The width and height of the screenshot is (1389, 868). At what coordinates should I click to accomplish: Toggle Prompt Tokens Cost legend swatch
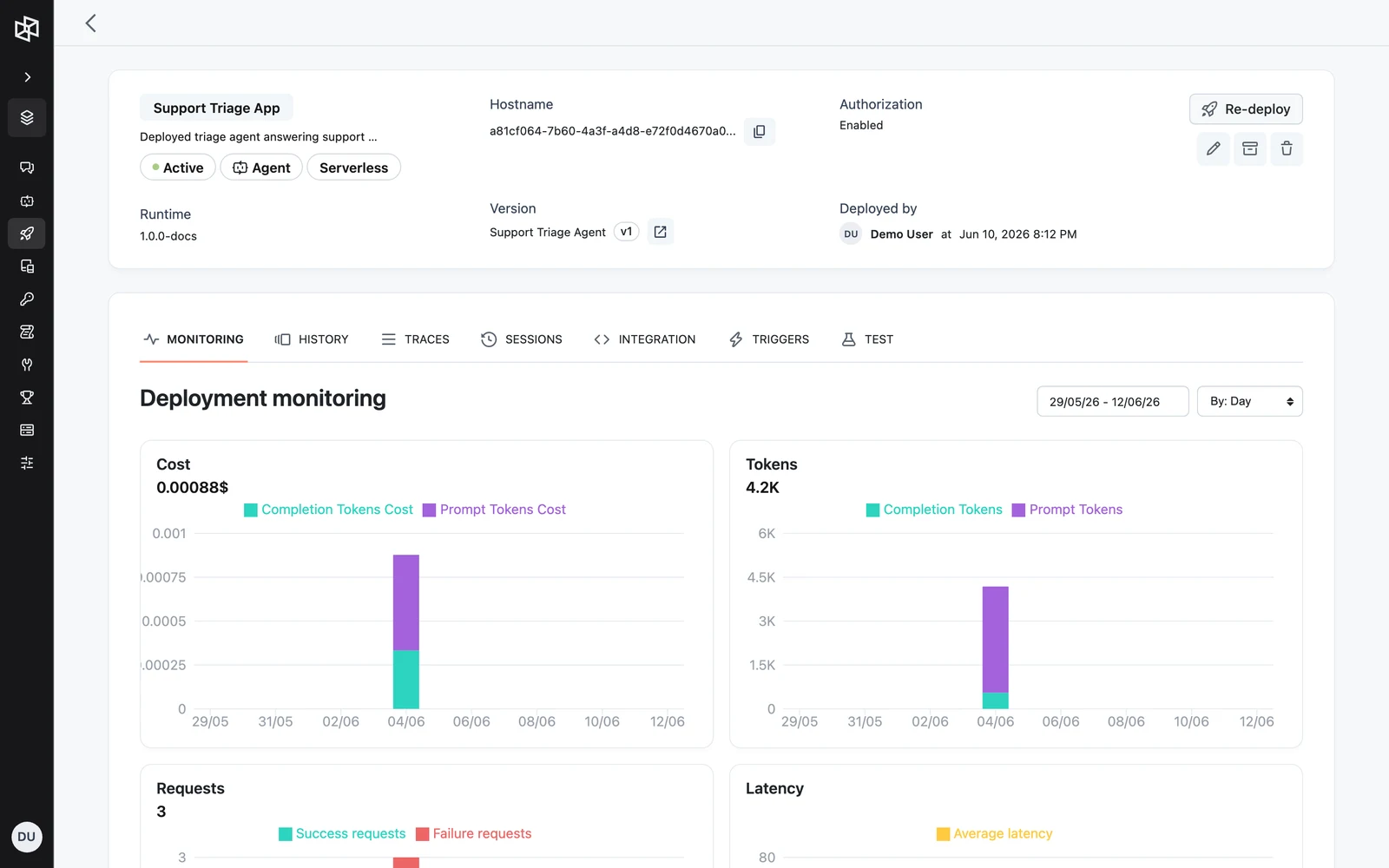point(429,510)
